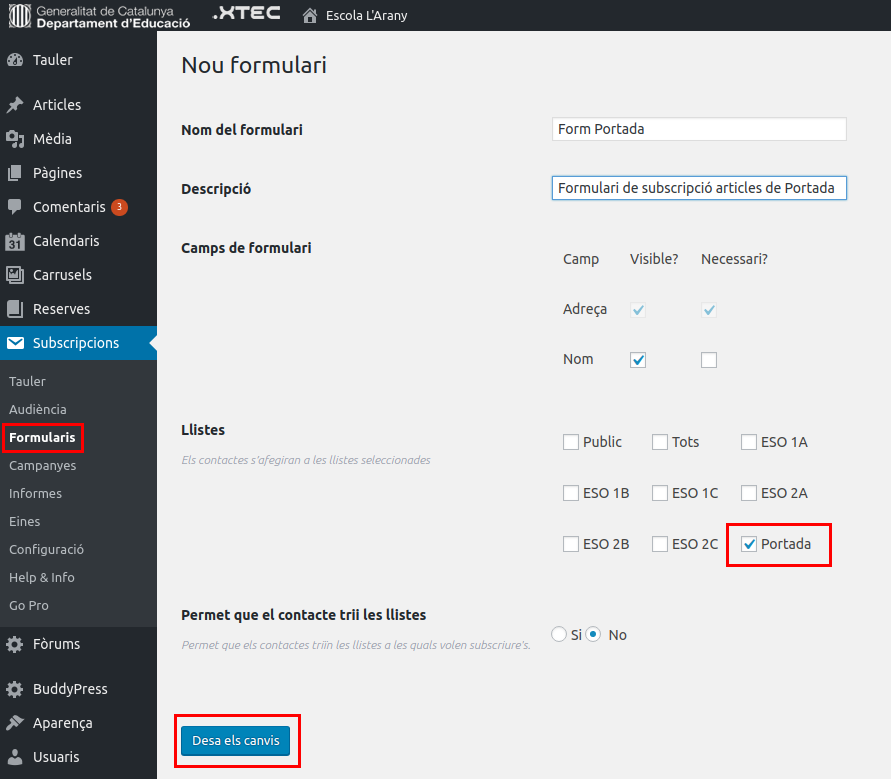
Task: Click the Desa els canvis button
Action: coord(236,741)
